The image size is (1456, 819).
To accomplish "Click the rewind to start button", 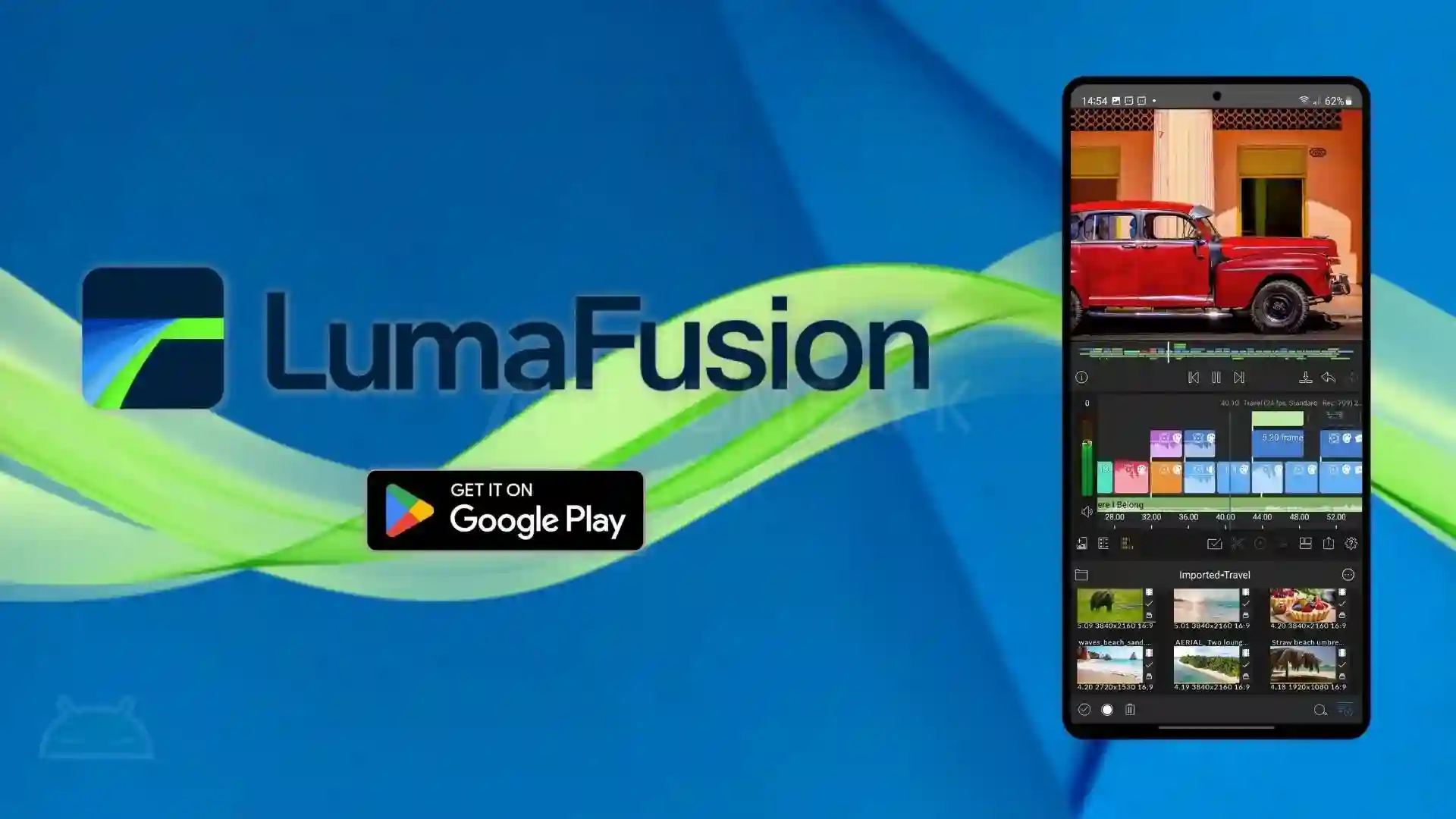I will (1193, 378).
